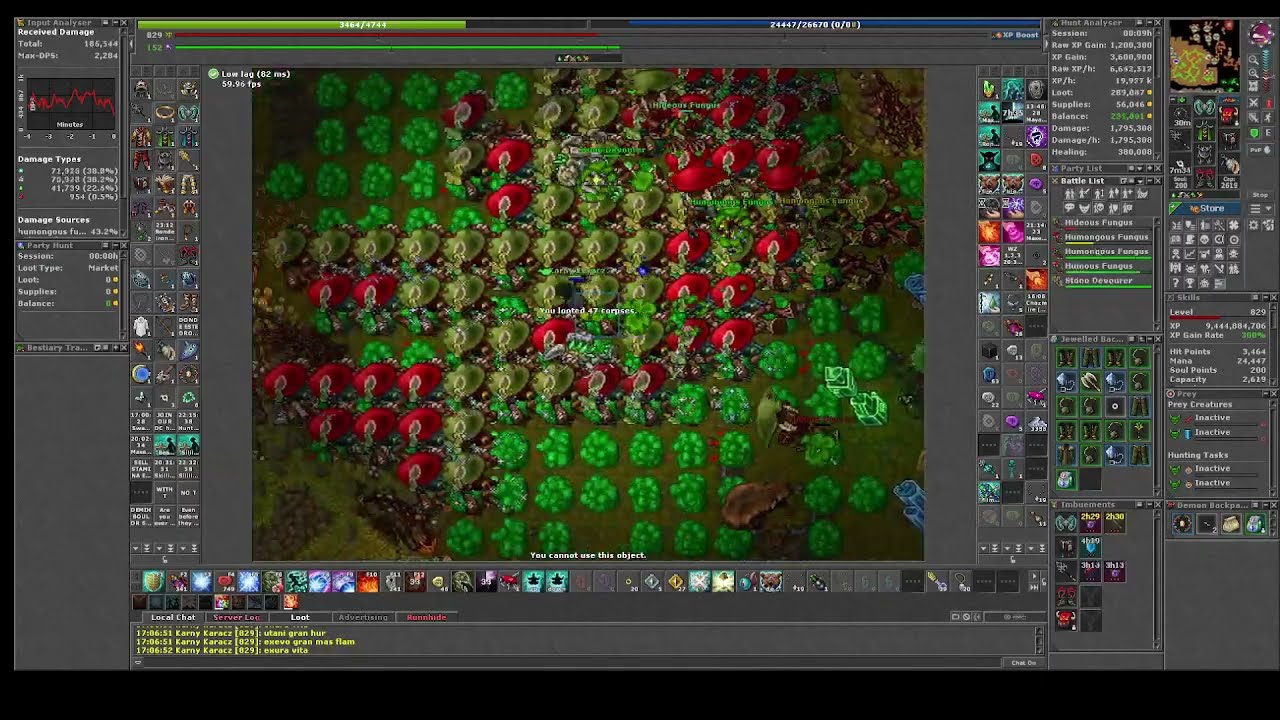Open skull icon in widget grid
1280x720 pixels.
[1205, 240]
